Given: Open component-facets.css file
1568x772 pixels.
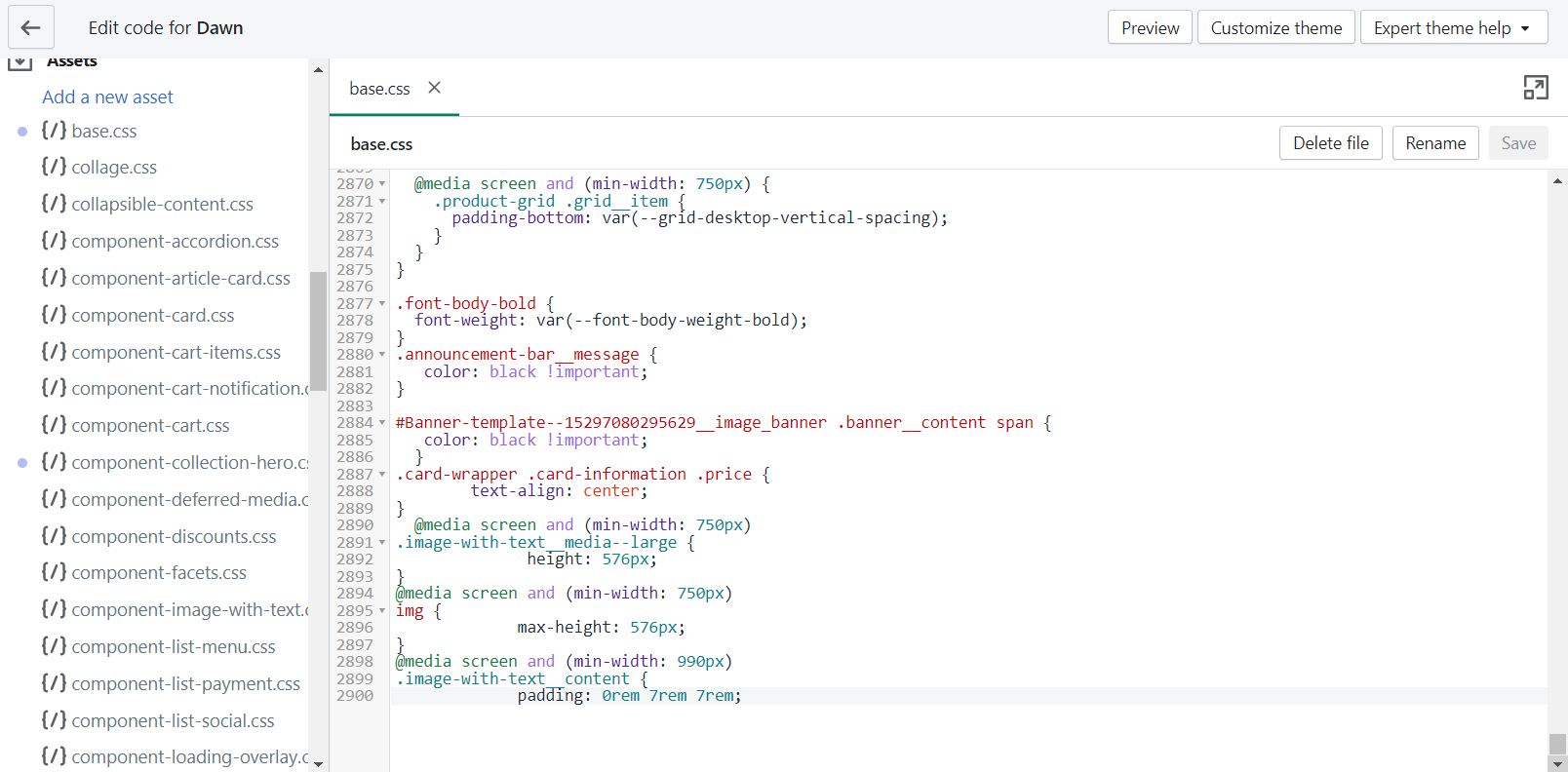Looking at the screenshot, I should (x=158, y=572).
